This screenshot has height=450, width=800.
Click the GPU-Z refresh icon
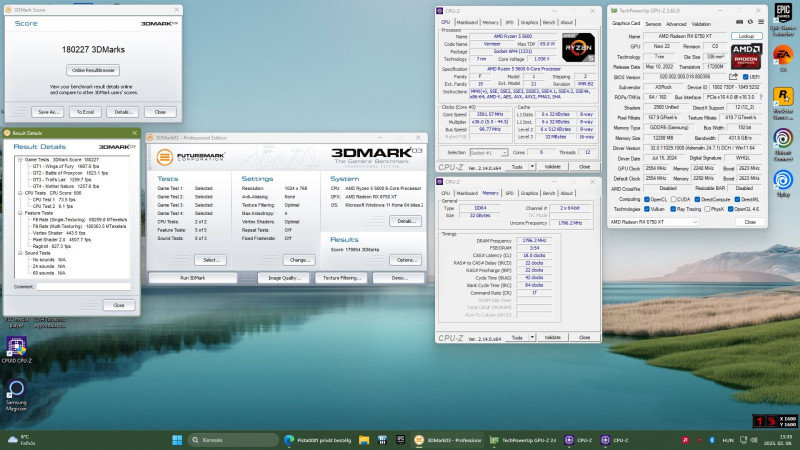click(x=750, y=22)
